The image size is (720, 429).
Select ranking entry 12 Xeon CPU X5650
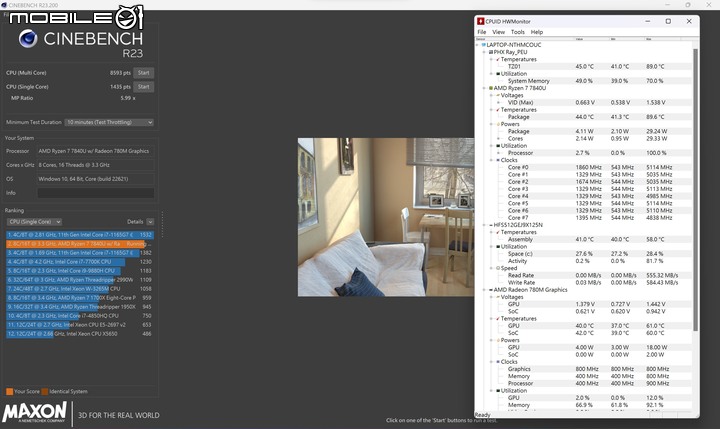[79, 334]
